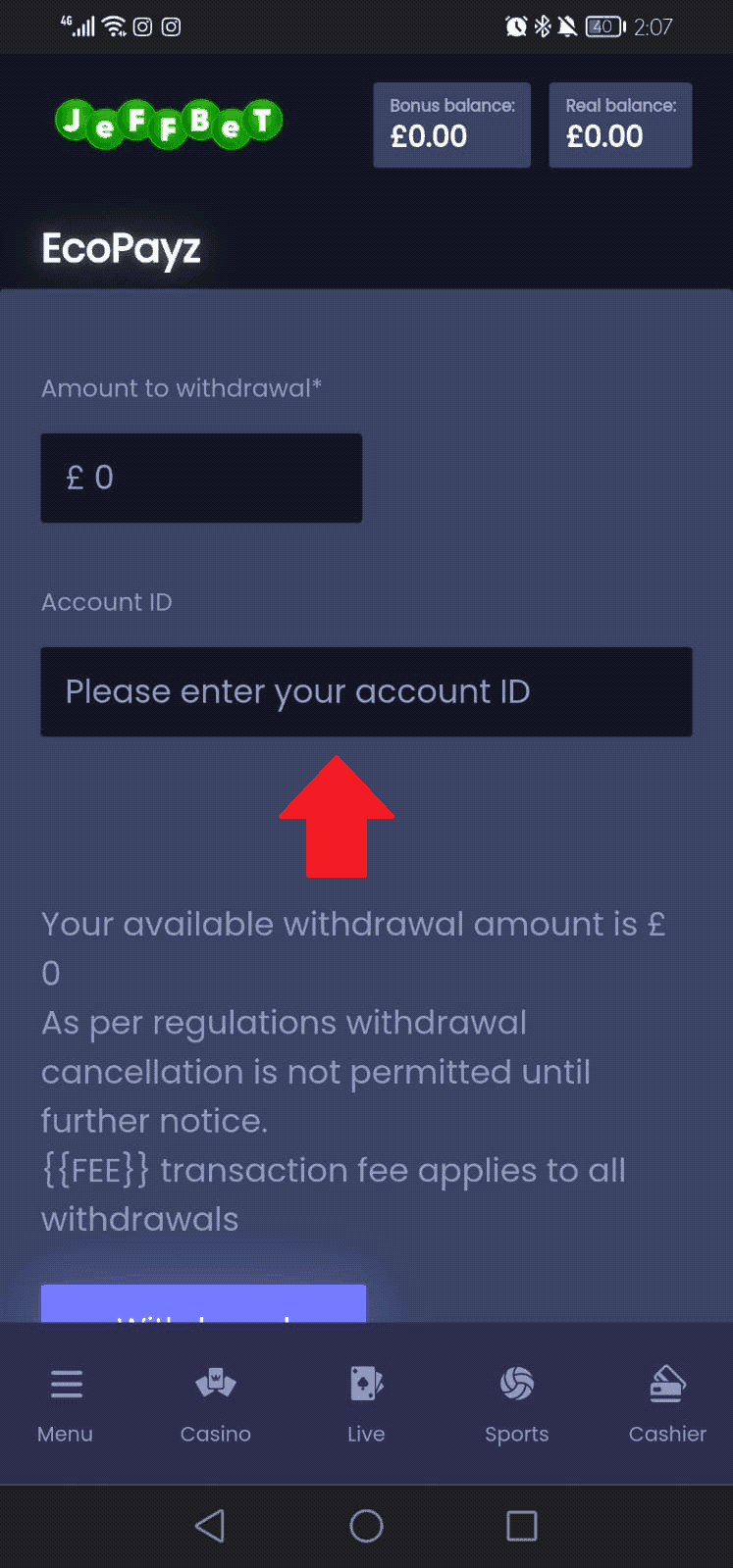This screenshot has width=733, height=1568.
Task: Tap the Casino chips icon
Action: pos(216,1384)
